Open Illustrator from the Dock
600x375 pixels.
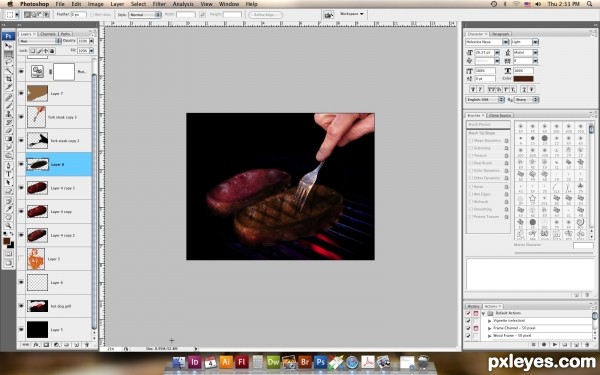pos(226,362)
